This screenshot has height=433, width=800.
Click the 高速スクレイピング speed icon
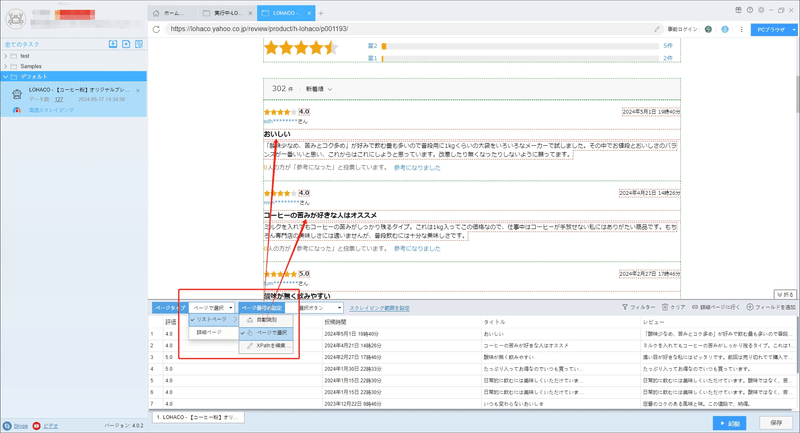tap(17, 110)
